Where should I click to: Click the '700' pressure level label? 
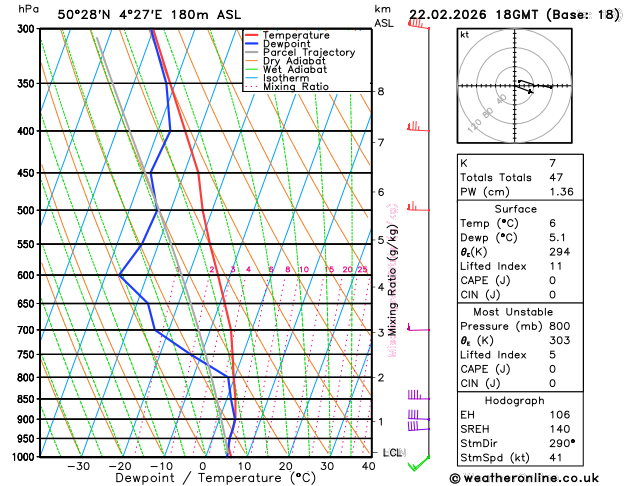tap(28, 330)
